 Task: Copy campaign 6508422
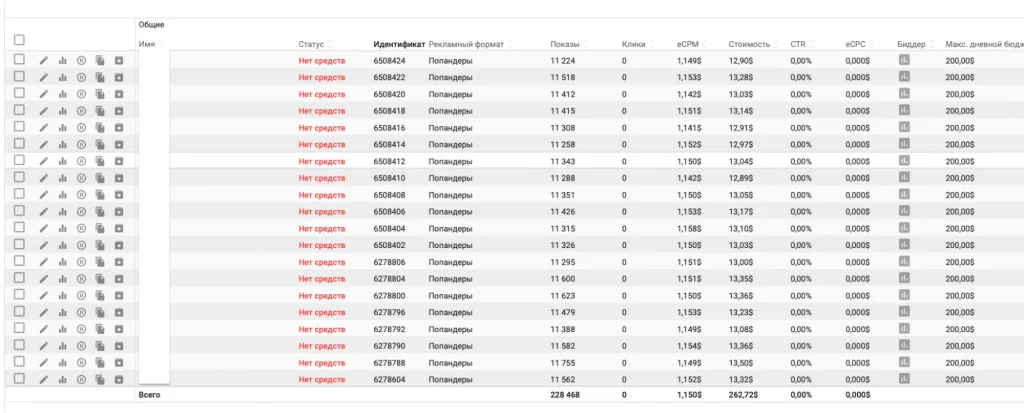[x=100, y=77]
